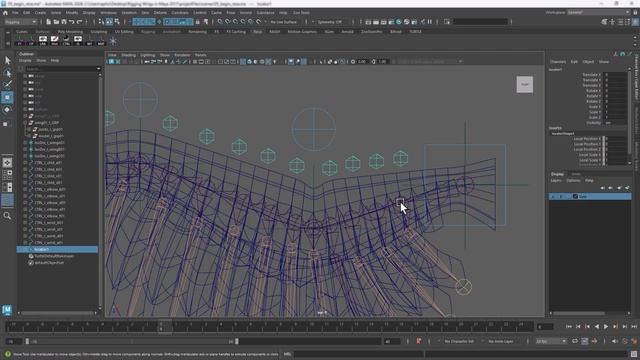Toggle the shelf editor icon at shelf left
This screenshot has width=640, height=360.
(8, 42)
